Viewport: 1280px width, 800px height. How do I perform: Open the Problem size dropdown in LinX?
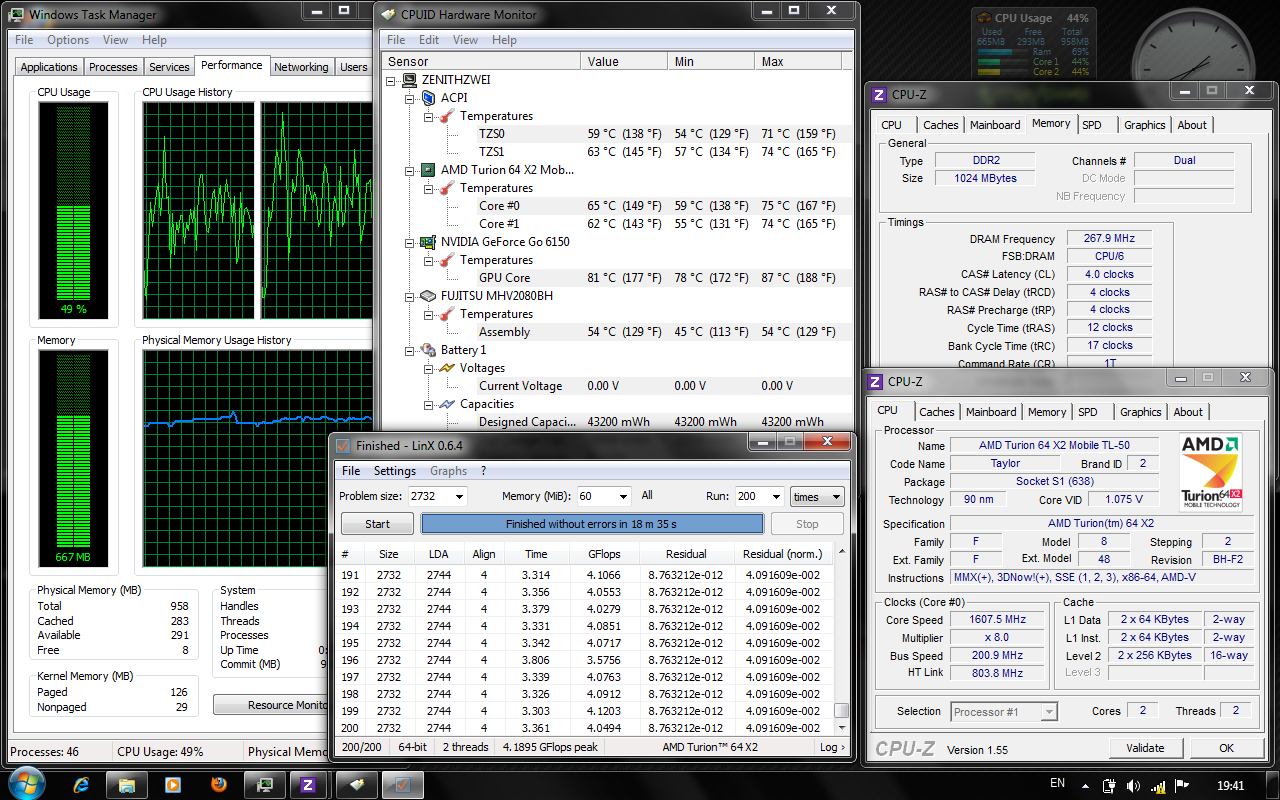point(459,497)
